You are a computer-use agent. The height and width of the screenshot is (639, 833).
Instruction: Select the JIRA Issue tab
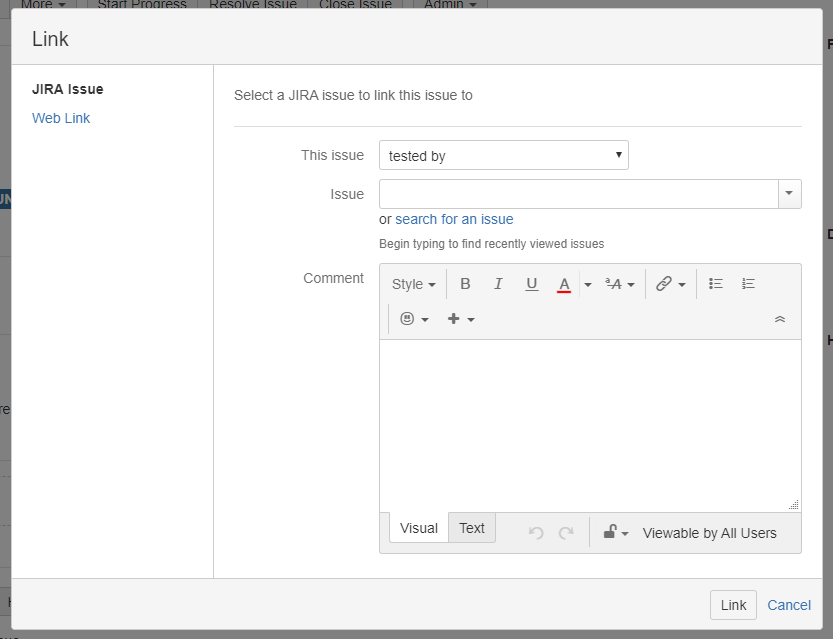click(x=67, y=89)
